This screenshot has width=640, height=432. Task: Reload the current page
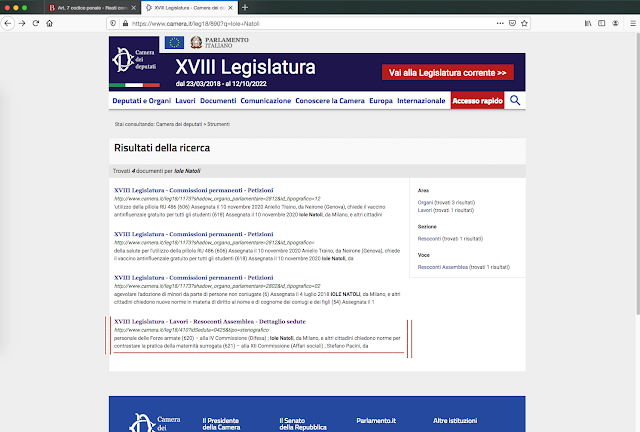pyautogui.click(x=36, y=23)
